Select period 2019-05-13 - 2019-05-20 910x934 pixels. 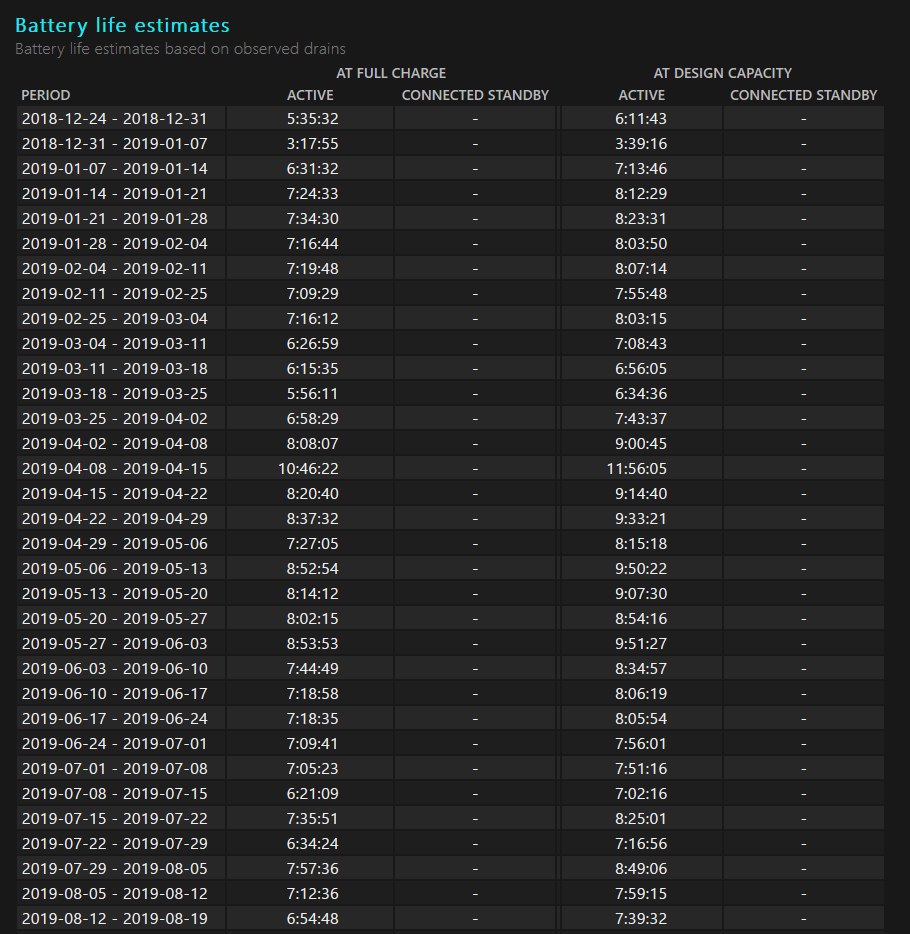coord(114,594)
